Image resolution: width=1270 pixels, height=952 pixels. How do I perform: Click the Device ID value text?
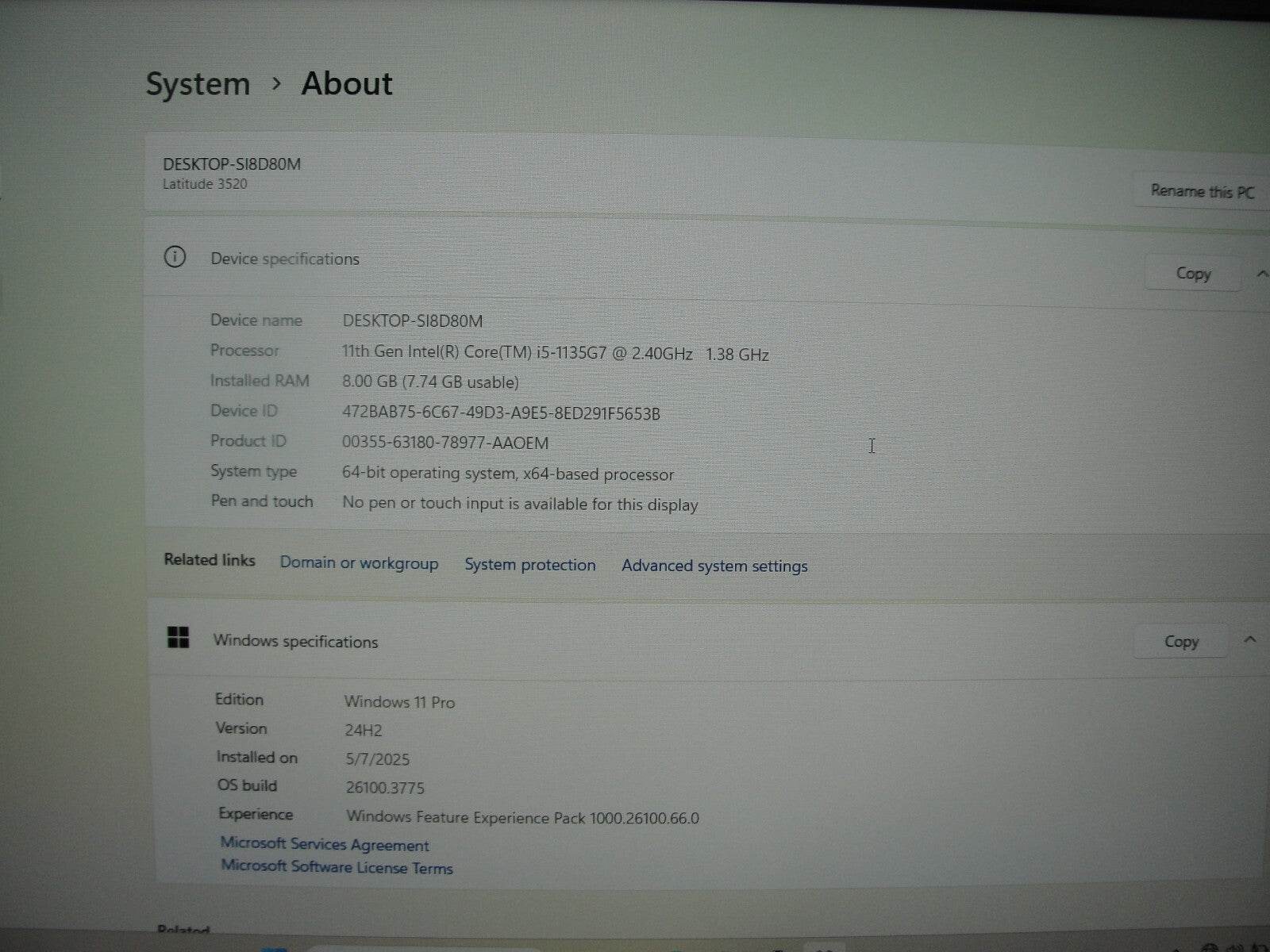coord(501,413)
